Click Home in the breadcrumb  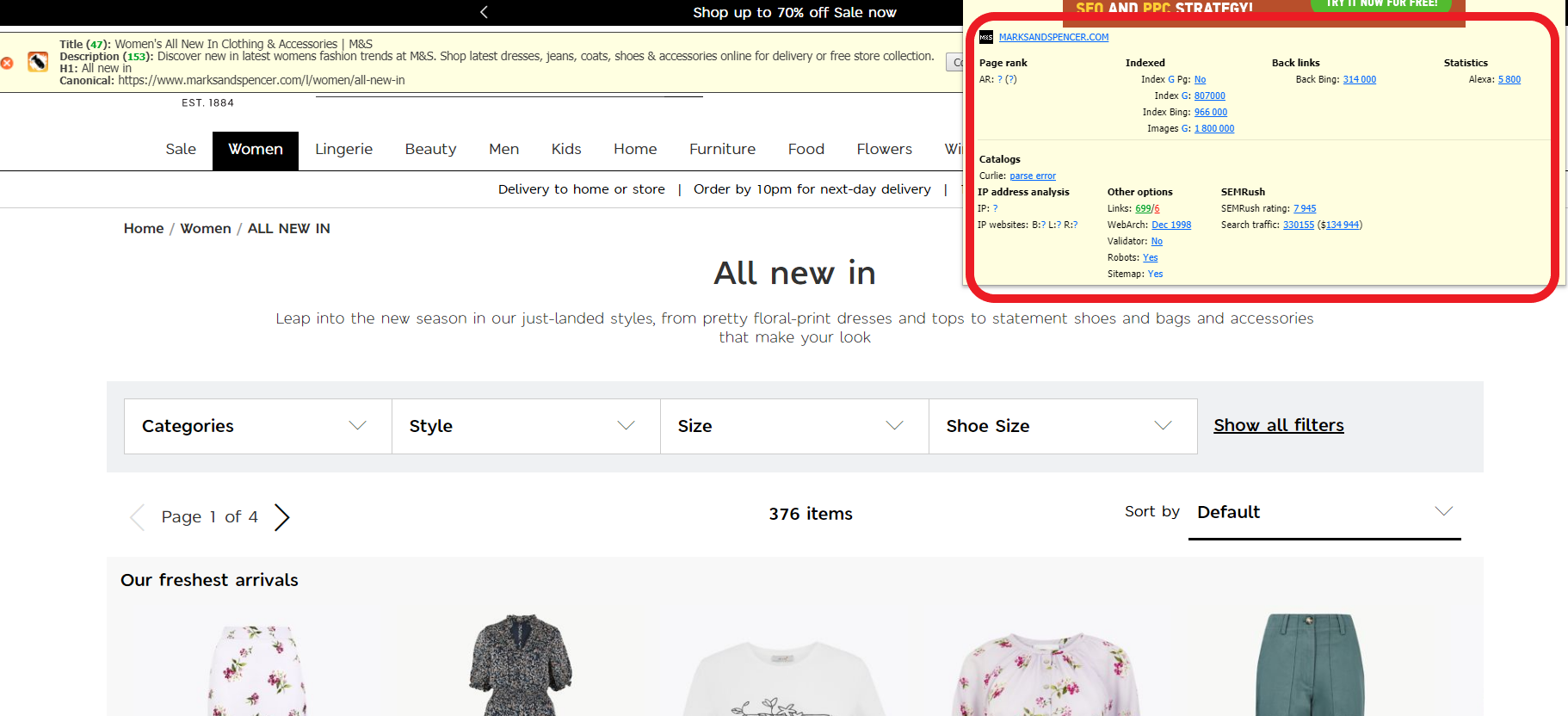pyautogui.click(x=144, y=229)
